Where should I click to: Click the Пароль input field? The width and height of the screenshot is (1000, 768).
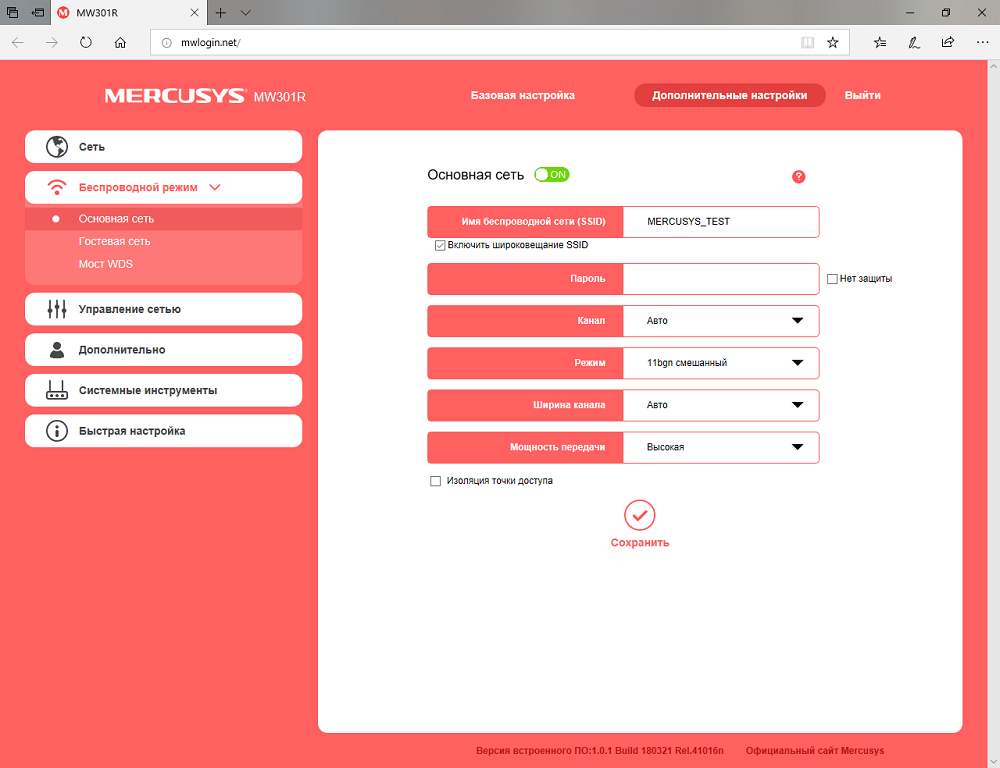pyautogui.click(x=721, y=279)
